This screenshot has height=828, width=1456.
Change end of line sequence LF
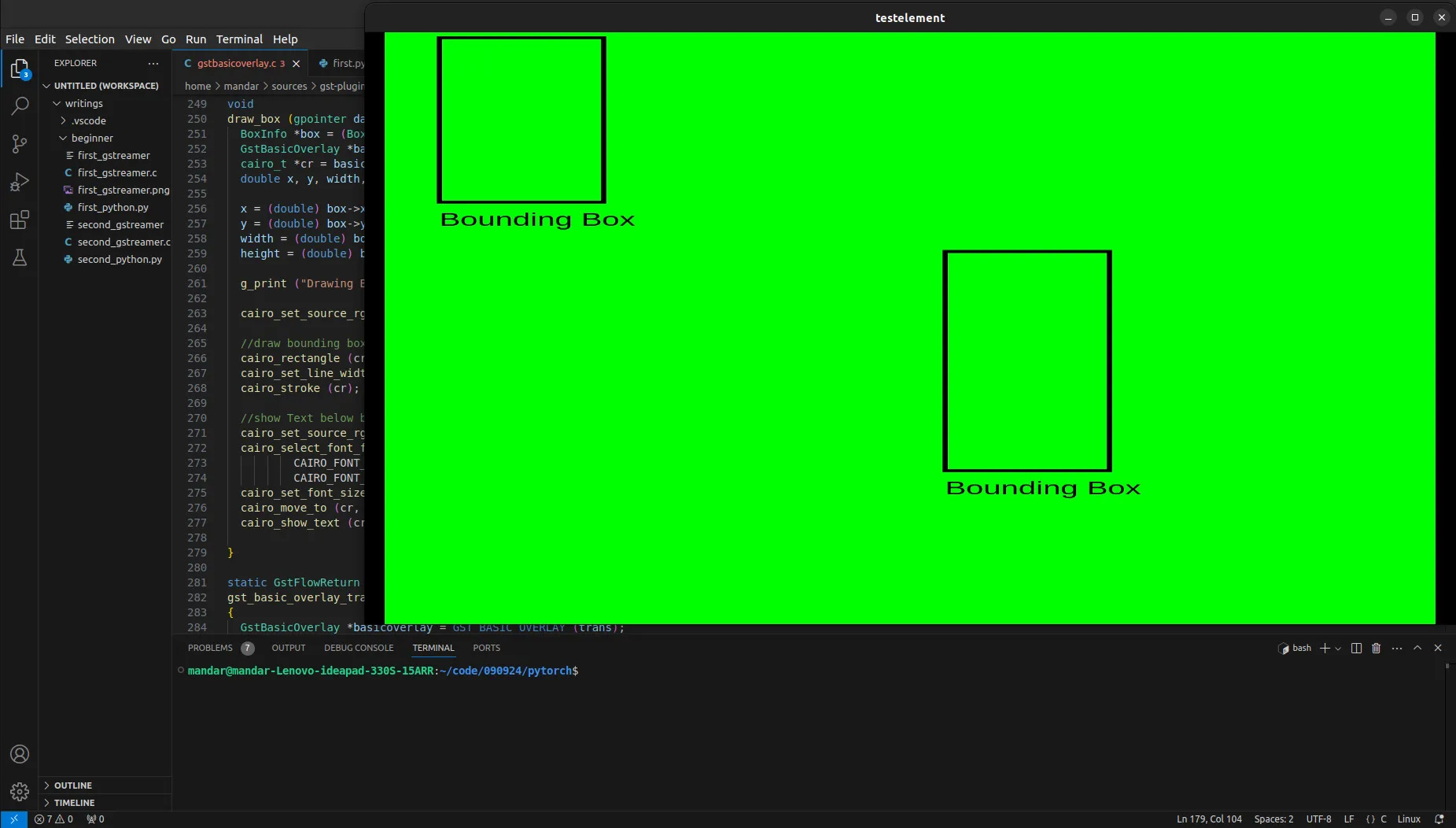1349,819
